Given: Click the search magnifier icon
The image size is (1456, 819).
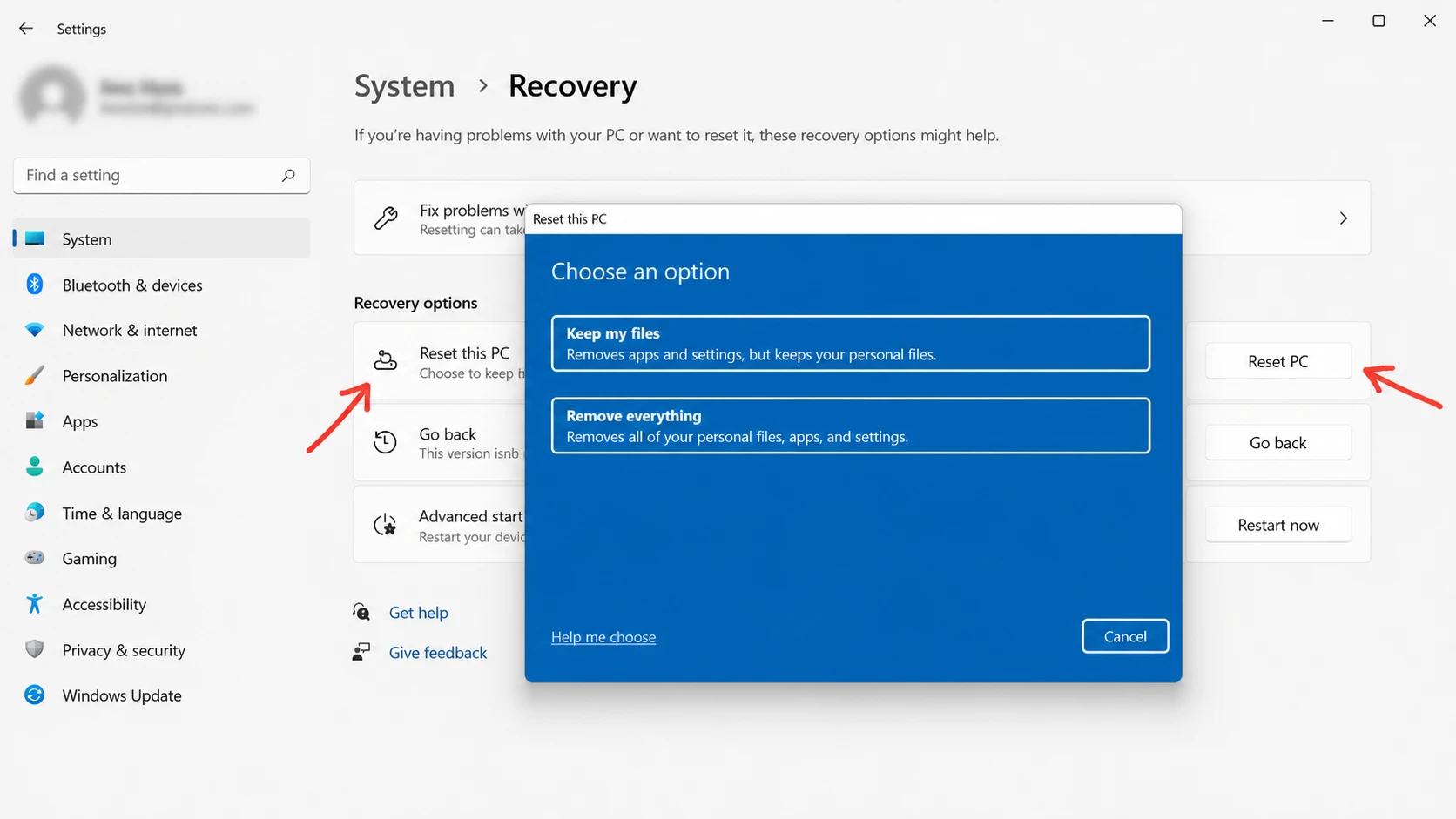Looking at the screenshot, I should click(288, 175).
